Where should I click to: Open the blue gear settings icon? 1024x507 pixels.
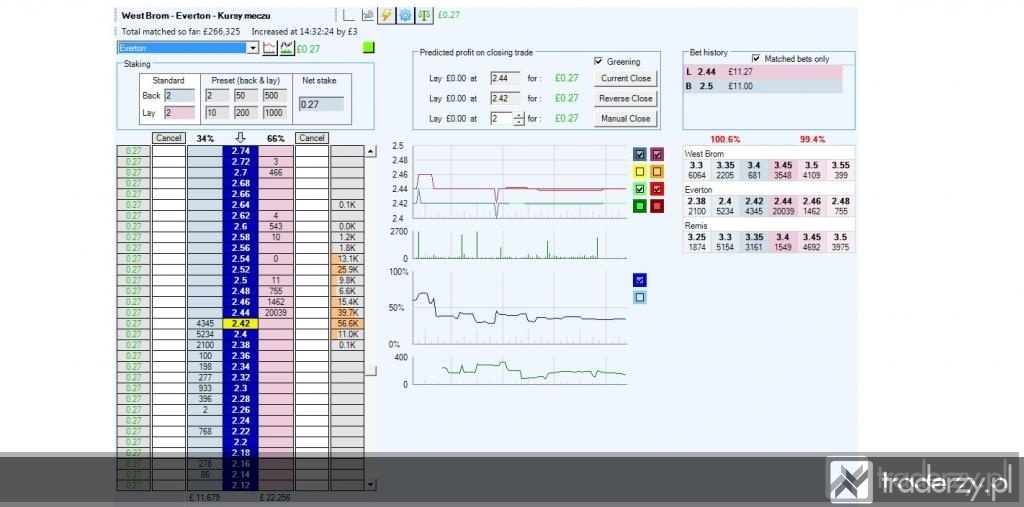click(406, 15)
